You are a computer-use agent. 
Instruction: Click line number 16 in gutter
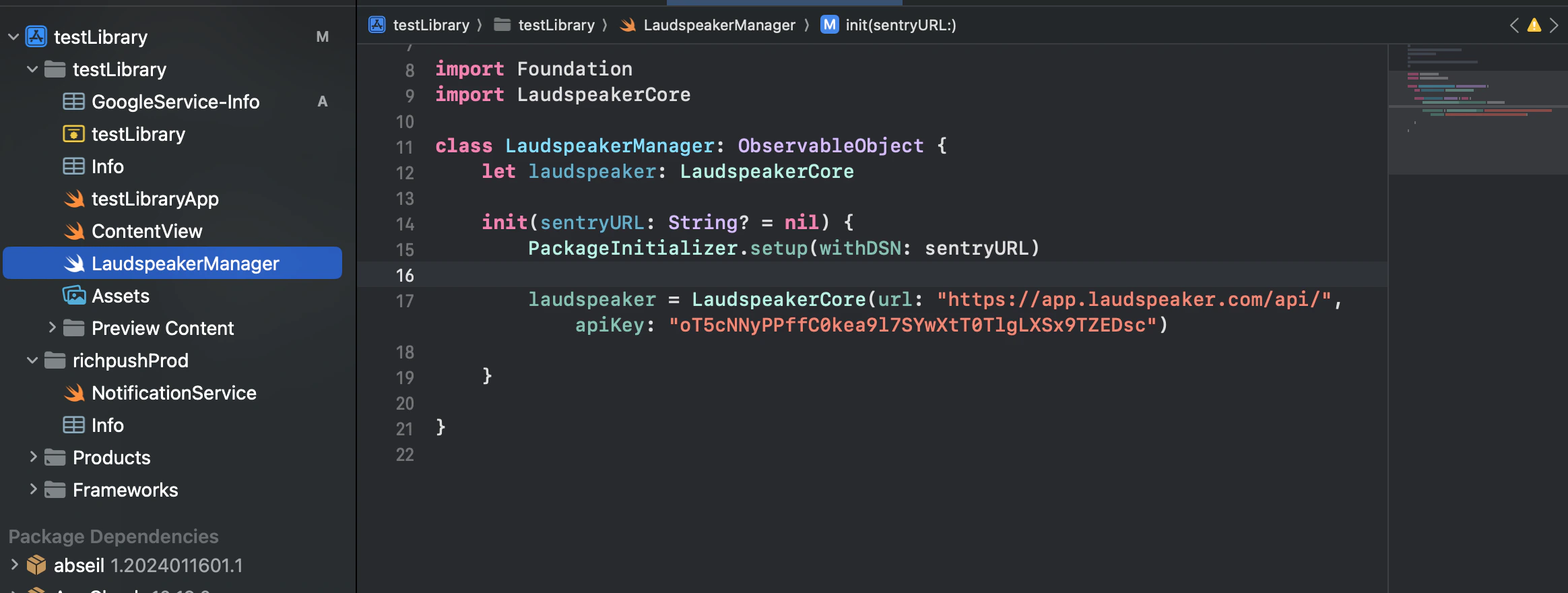pyautogui.click(x=405, y=275)
